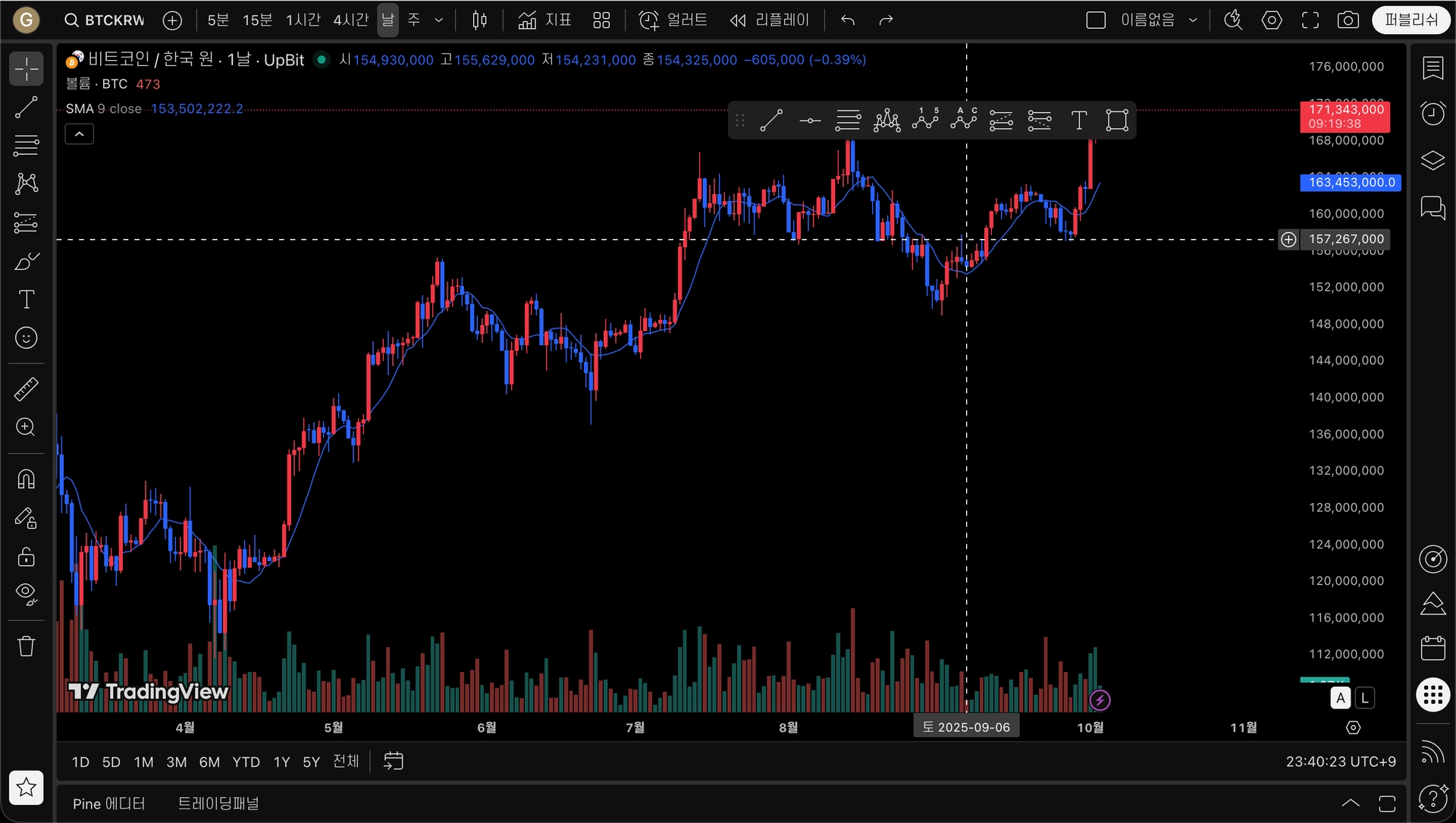The width and height of the screenshot is (1456, 823).
Task: Toggle hide all drawings eye icon
Action: click(27, 593)
